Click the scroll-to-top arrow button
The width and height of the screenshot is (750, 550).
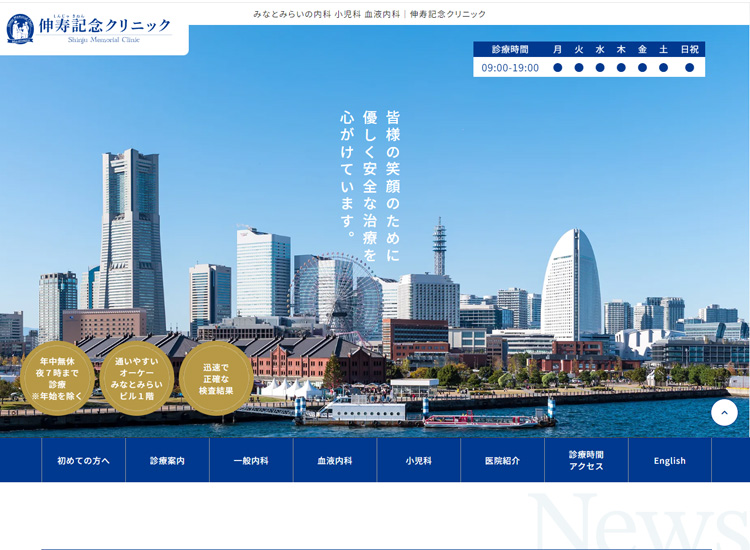tap(724, 412)
